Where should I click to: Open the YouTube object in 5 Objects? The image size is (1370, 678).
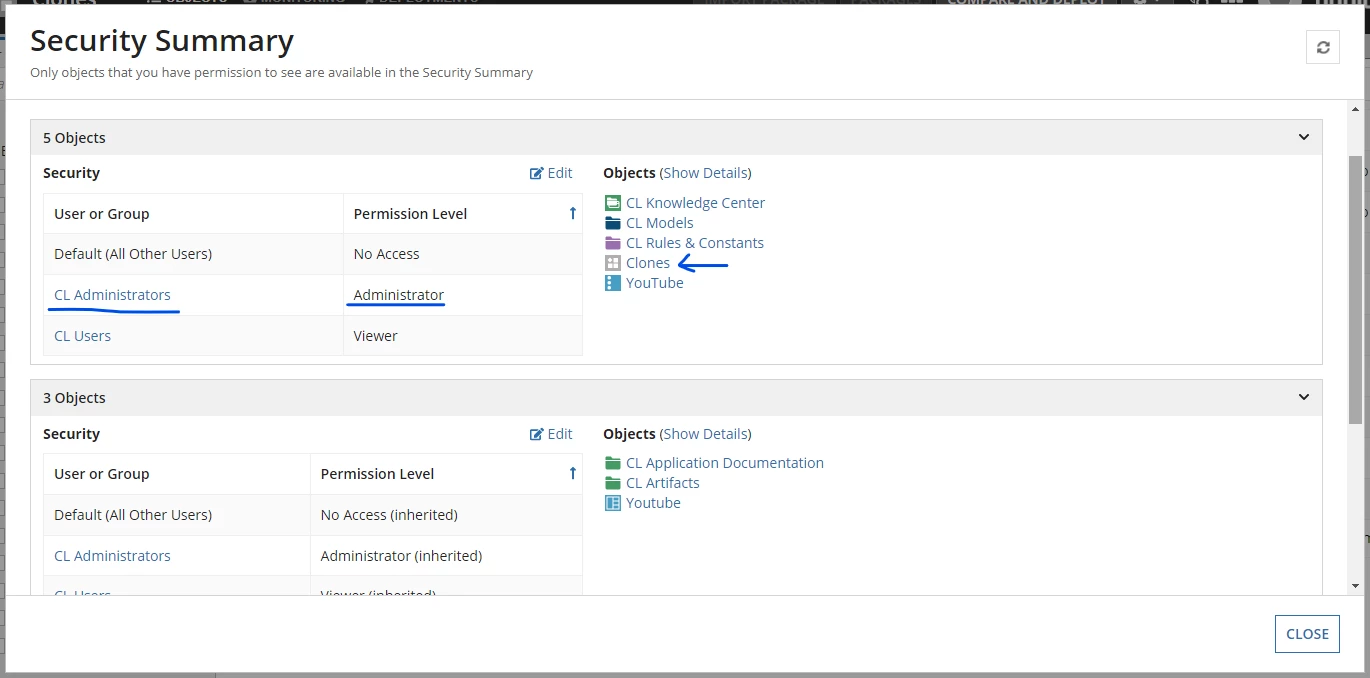654,283
